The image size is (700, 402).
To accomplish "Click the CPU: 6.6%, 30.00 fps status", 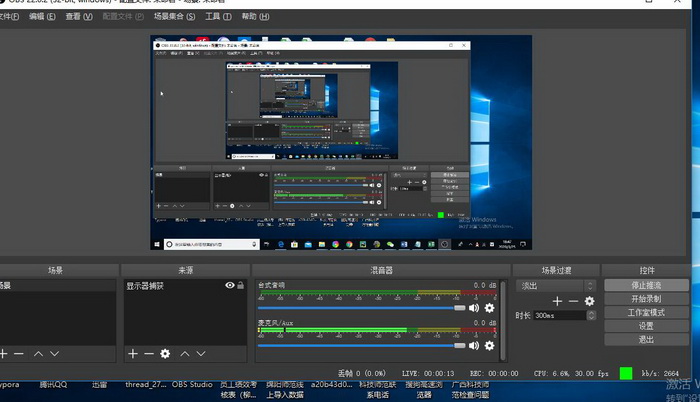I will 571,373.
